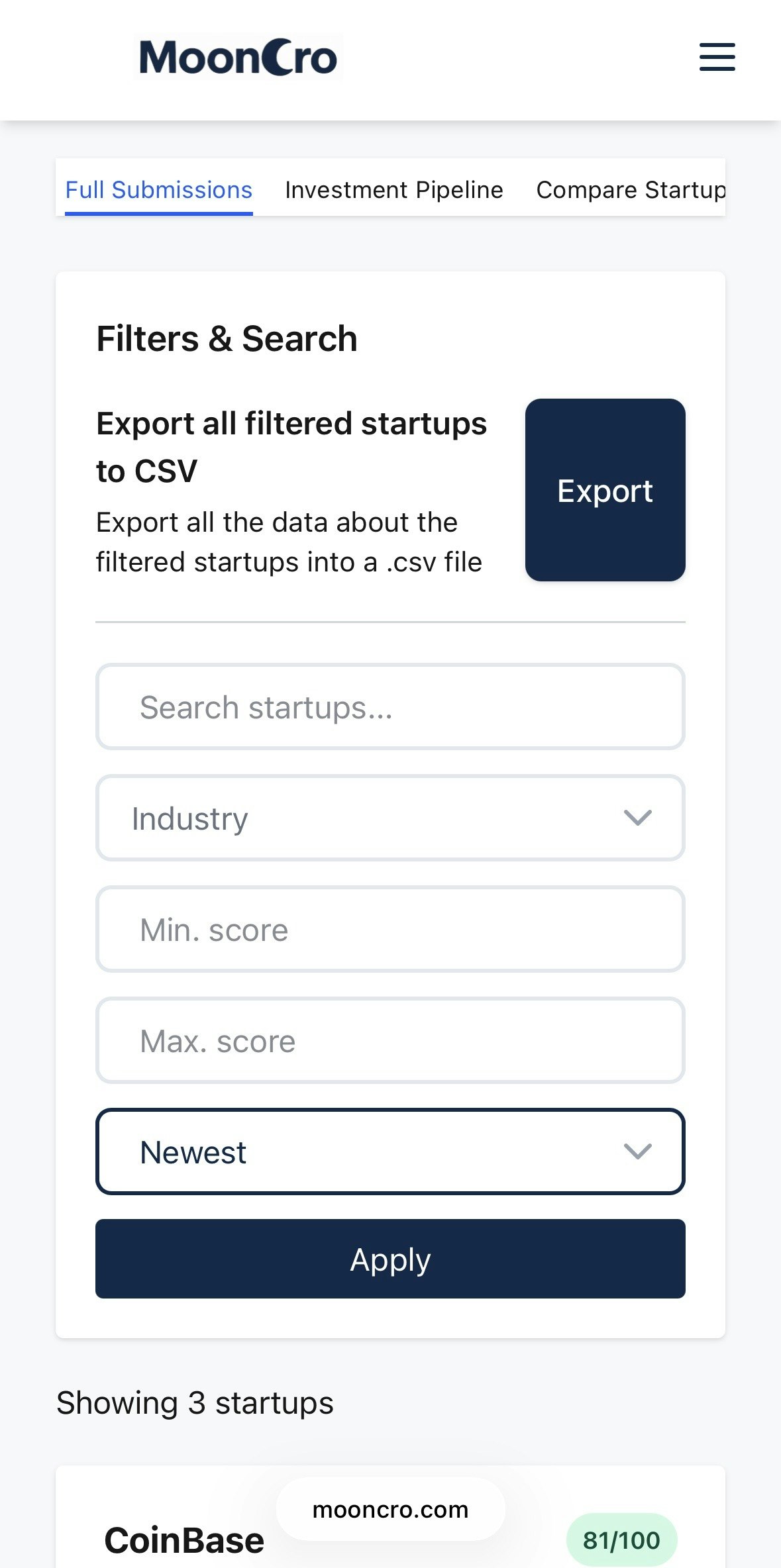
Task: Open the CoinBase startup entry
Action: [184, 1540]
